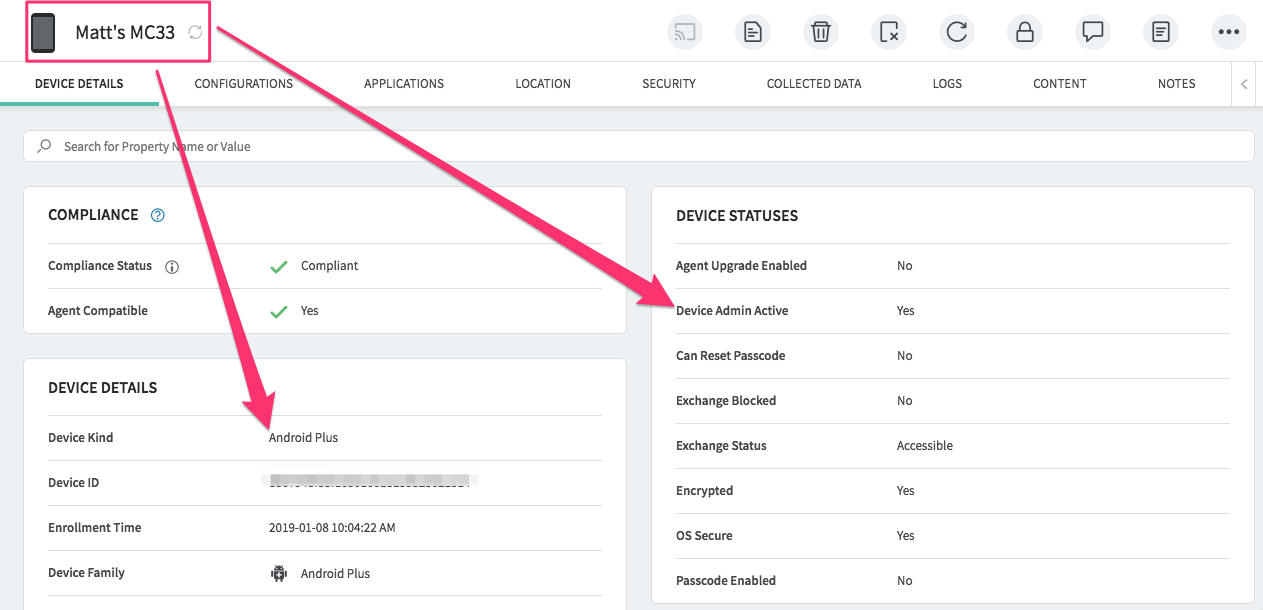Select the Collected Data tab
1263x610 pixels.
(x=814, y=84)
